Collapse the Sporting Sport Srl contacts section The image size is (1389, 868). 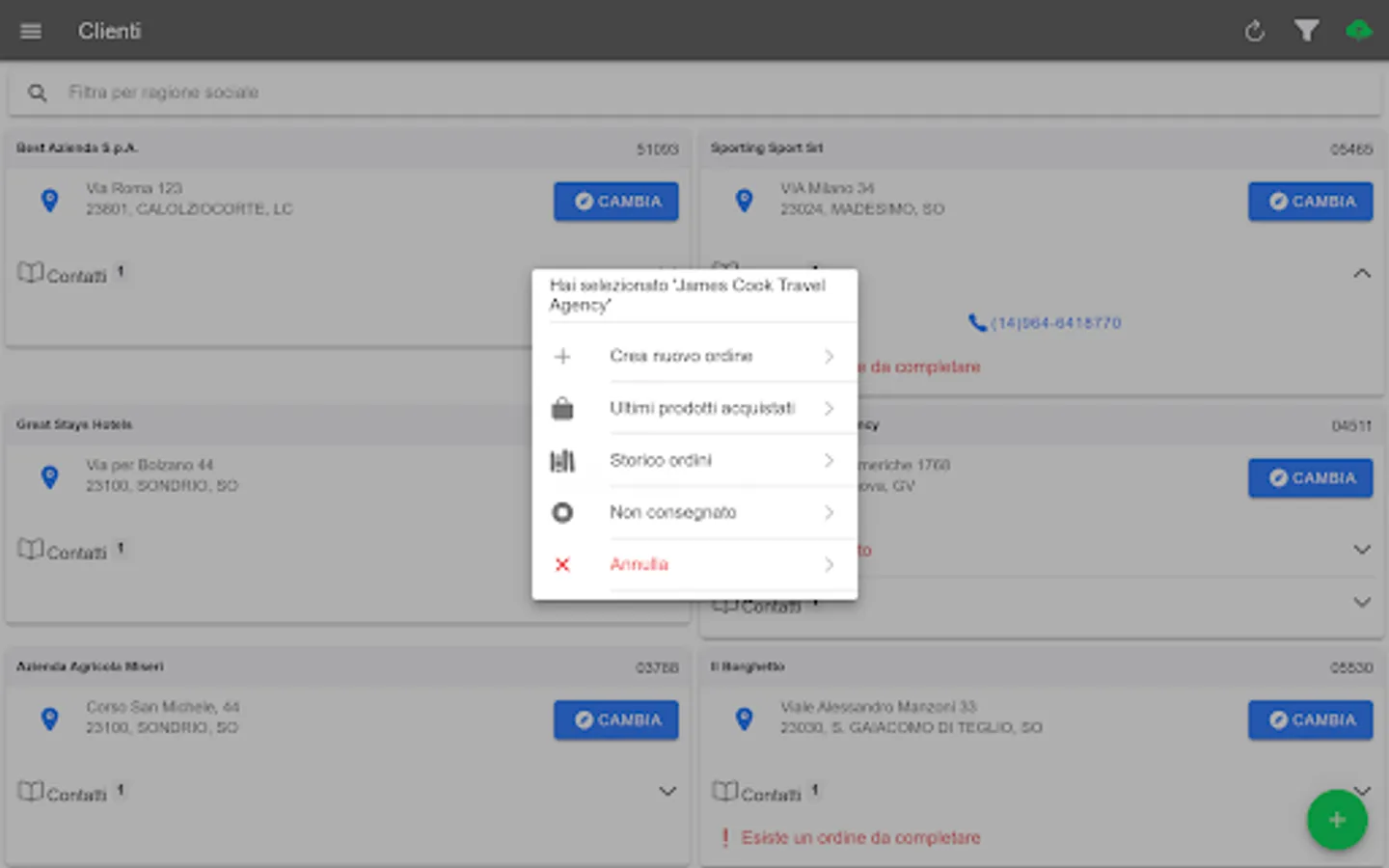(1361, 274)
